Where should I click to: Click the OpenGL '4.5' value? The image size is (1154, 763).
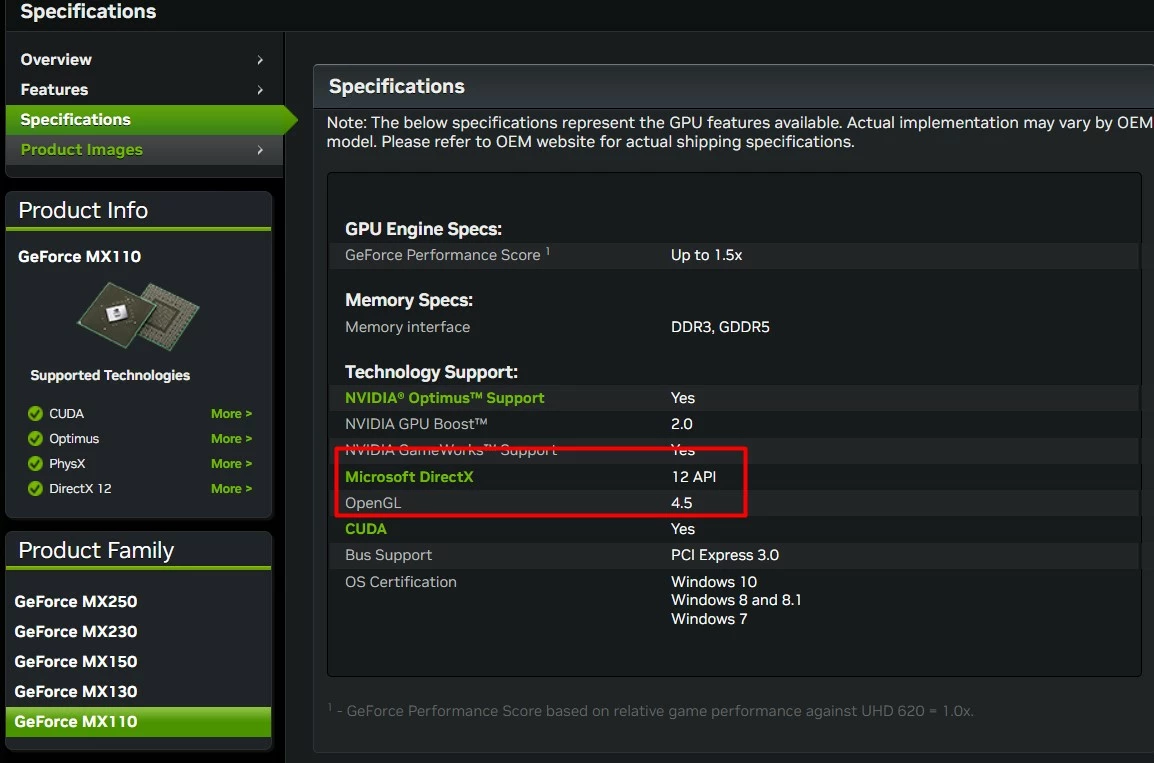pos(682,503)
